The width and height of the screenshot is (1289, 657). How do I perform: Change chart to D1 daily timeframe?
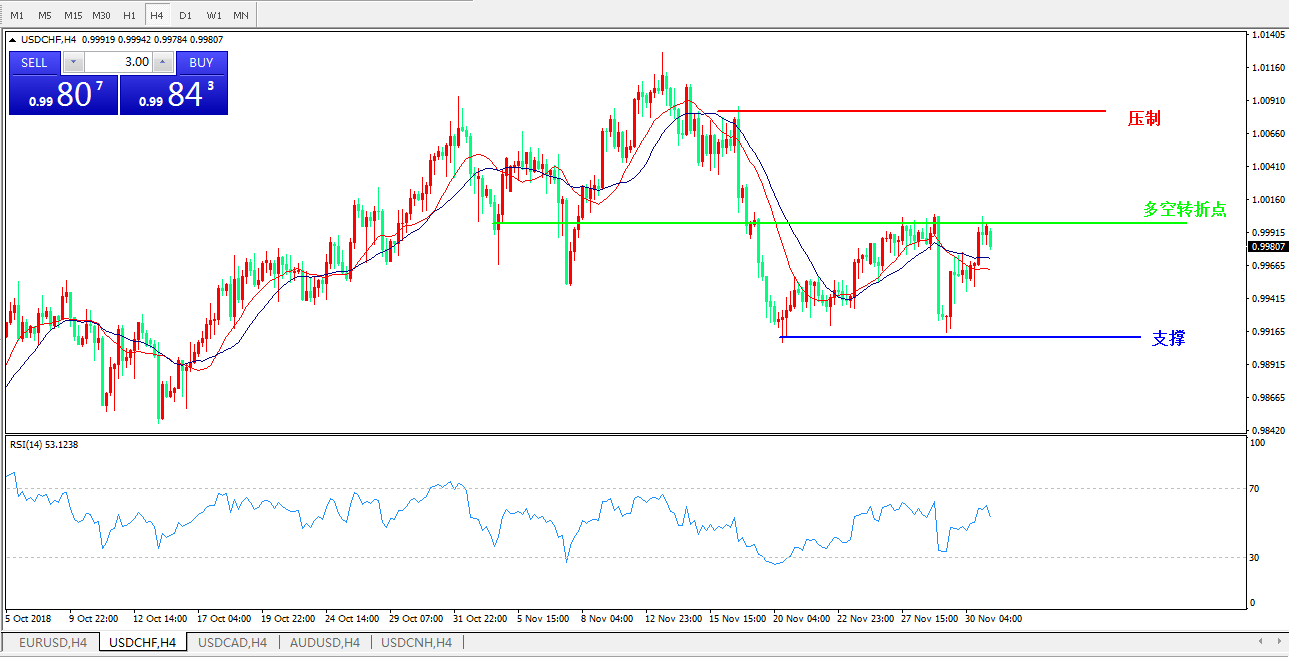[x=185, y=16]
